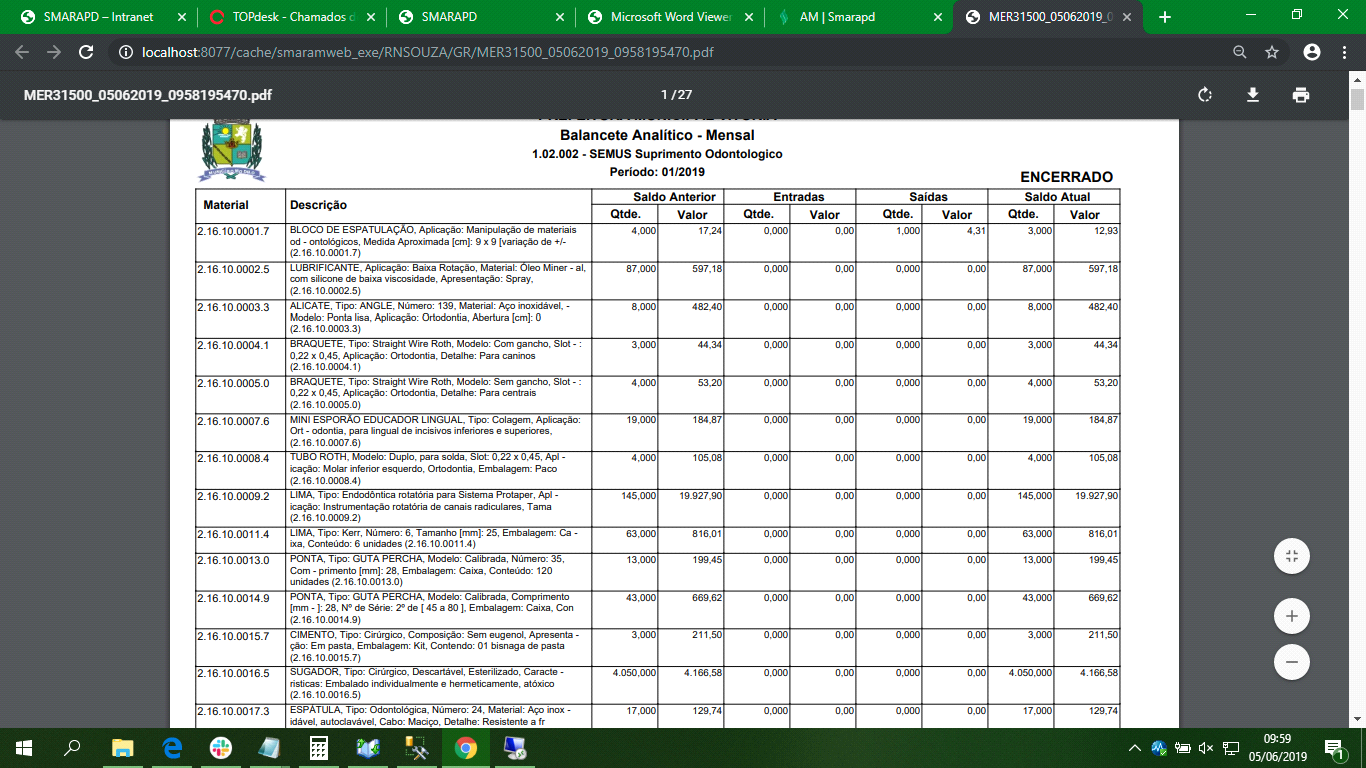The height and width of the screenshot is (768, 1366).
Task: Print the PDF document
Action: click(1300, 95)
